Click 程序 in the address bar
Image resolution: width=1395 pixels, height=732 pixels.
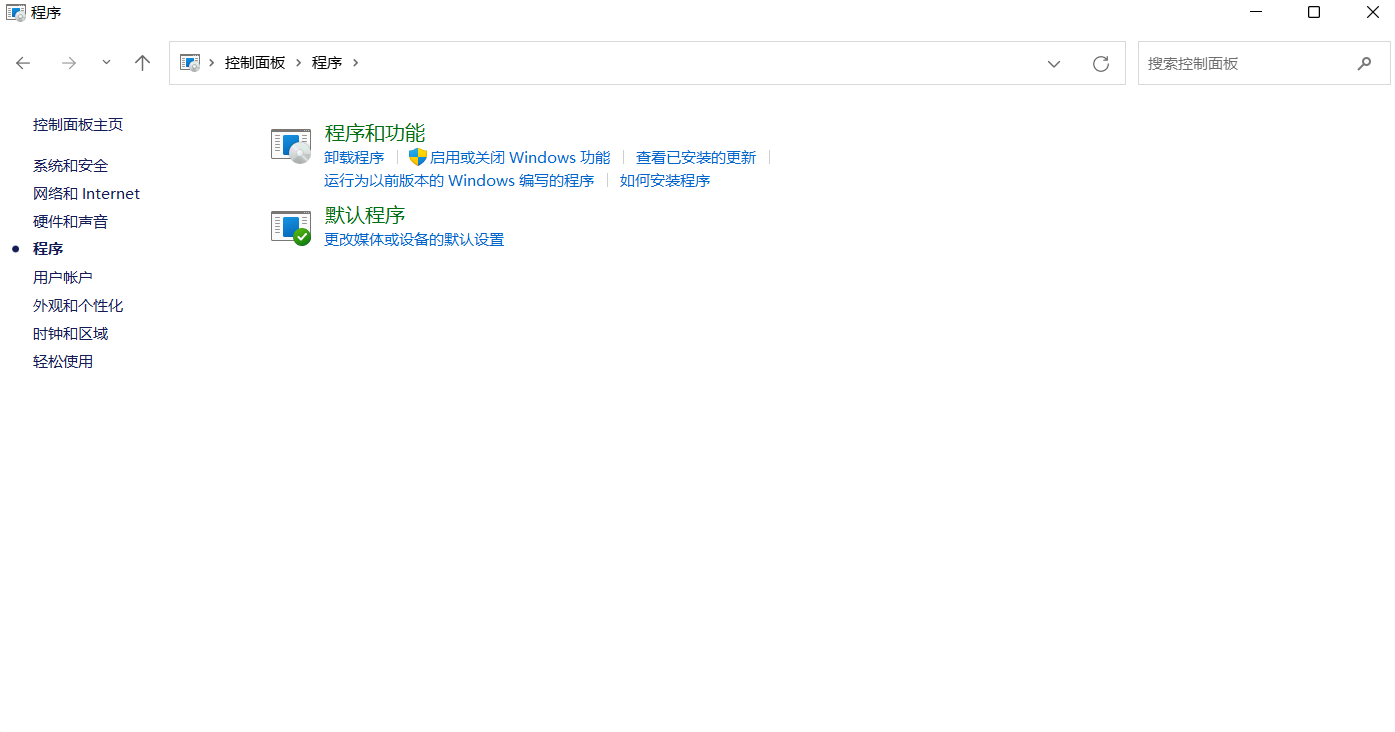point(327,62)
